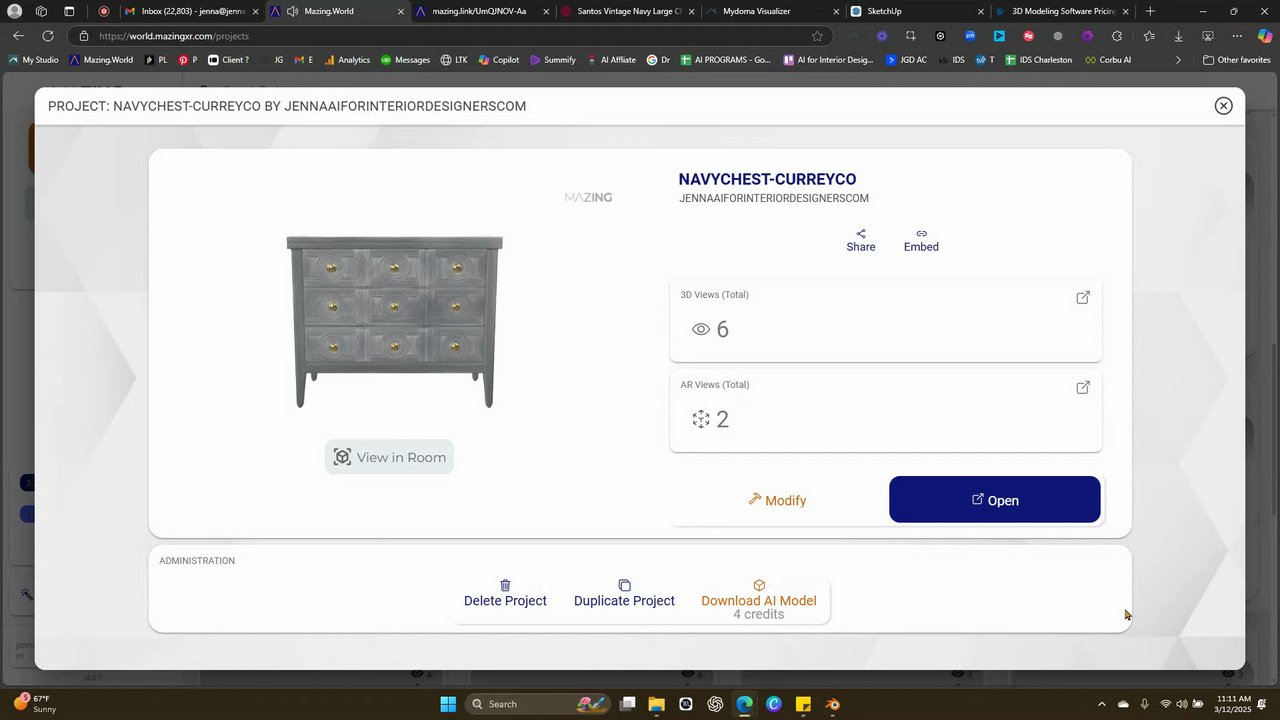Open File Explorer from taskbar
Image resolution: width=1280 pixels, height=720 pixels.
[657, 704]
